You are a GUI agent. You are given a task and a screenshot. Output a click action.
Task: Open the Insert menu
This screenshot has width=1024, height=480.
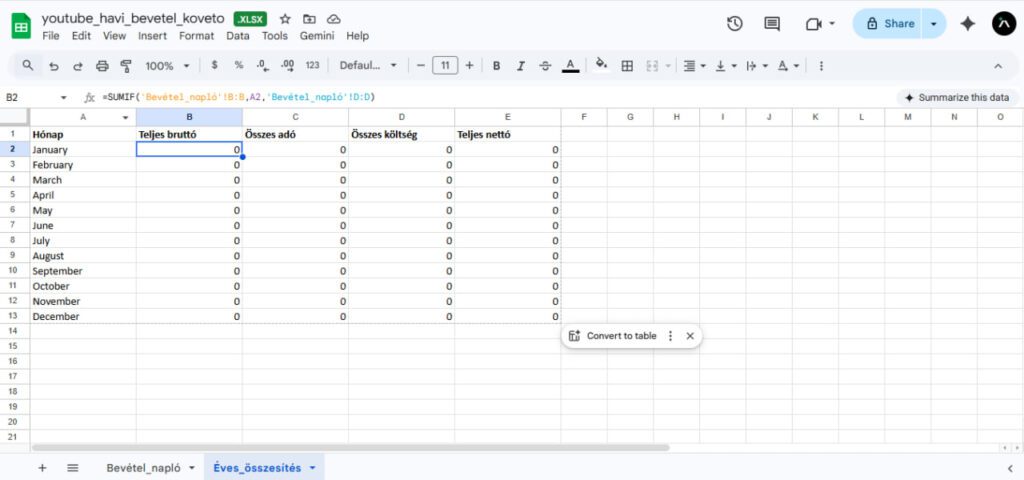point(152,36)
